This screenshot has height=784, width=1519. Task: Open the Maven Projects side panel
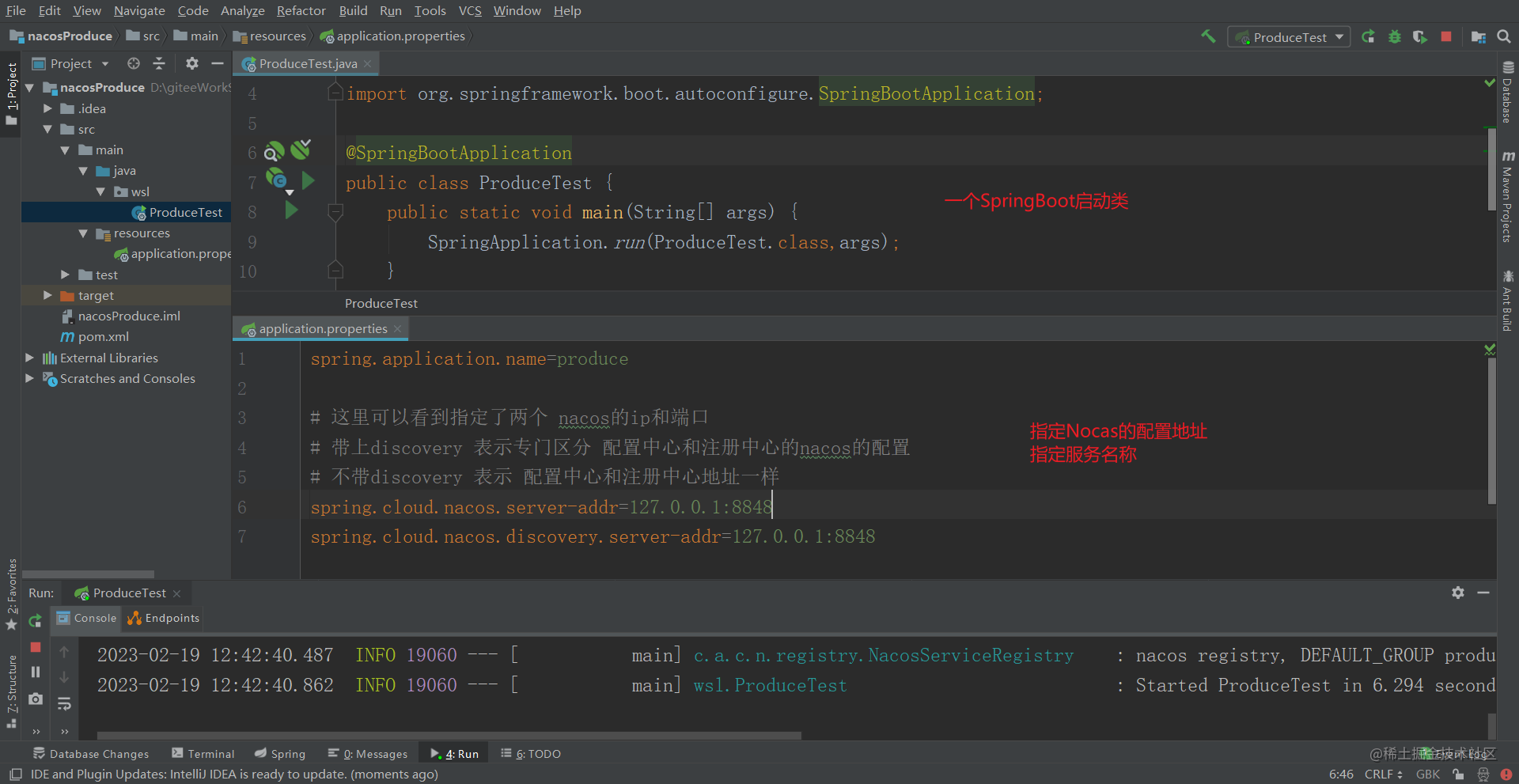pyautogui.click(x=1508, y=196)
